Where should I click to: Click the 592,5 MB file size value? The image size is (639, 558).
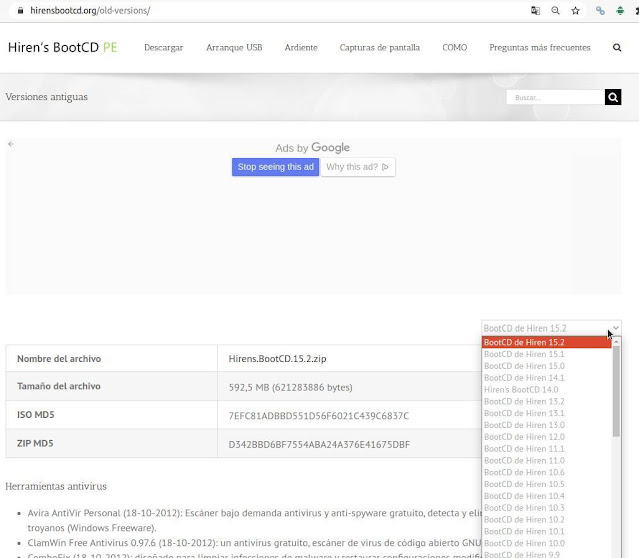coord(290,387)
